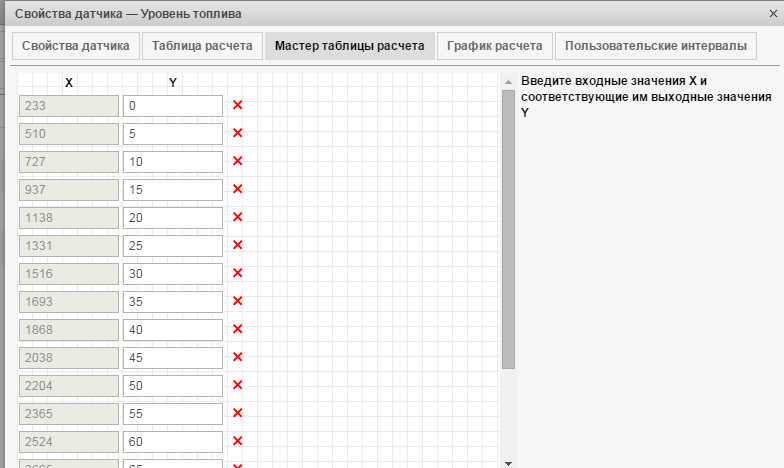Click the Y field containing 25

coord(172,245)
